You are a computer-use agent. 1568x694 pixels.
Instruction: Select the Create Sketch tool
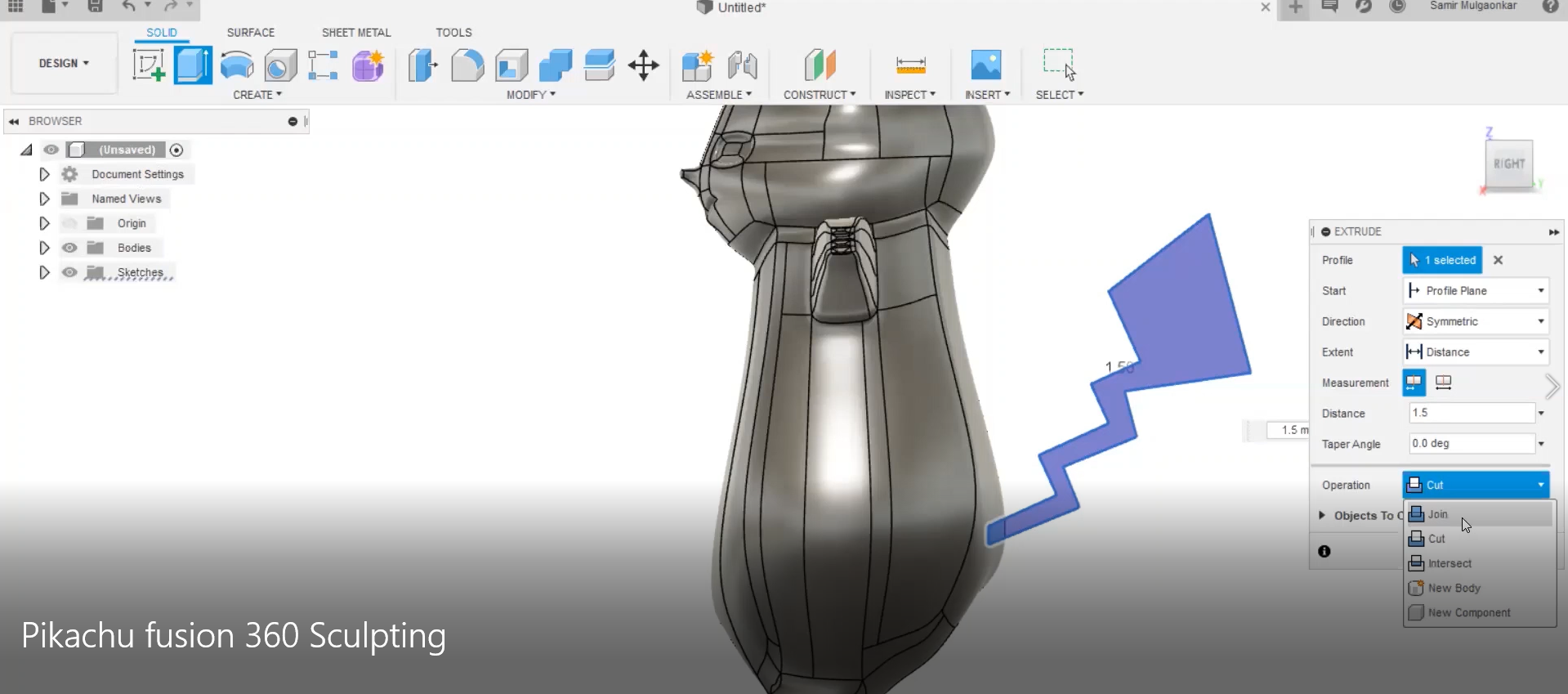tap(149, 65)
